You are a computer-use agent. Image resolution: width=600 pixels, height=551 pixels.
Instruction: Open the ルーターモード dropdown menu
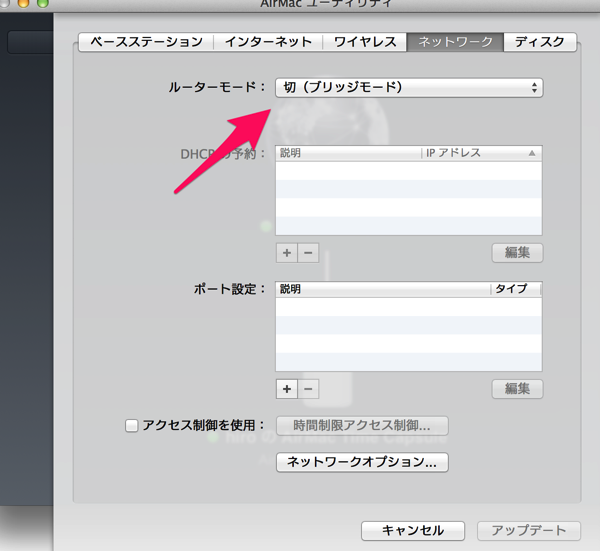coord(408,88)
